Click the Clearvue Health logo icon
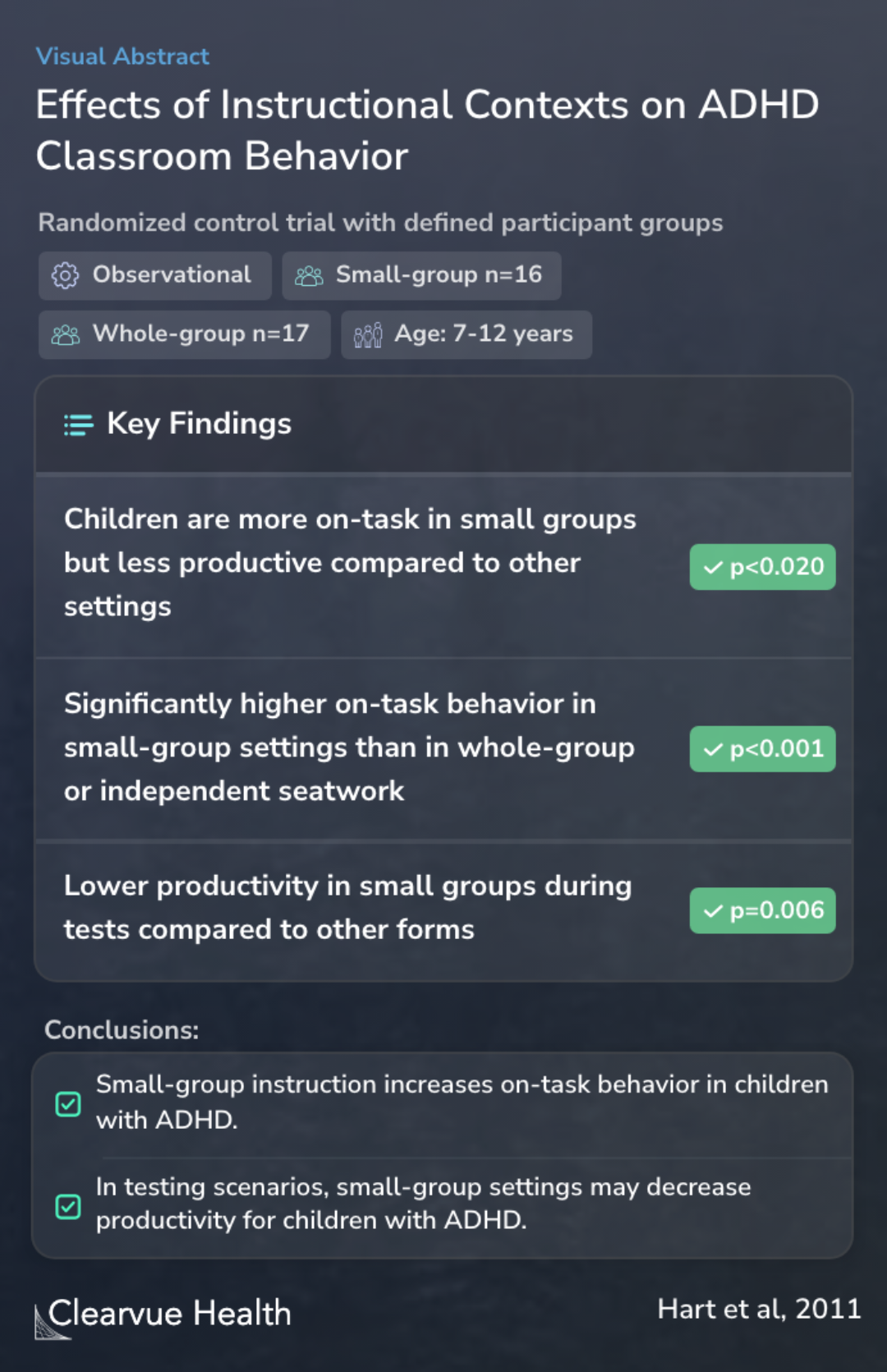887x1372 pixels. [x=51, y=1321]
